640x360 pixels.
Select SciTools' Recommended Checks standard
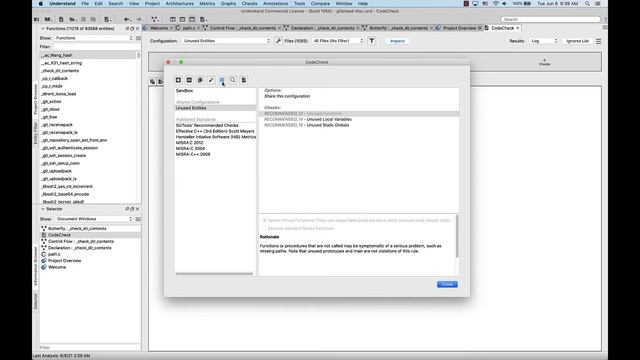pyautogui.click(x=207, y=125)
